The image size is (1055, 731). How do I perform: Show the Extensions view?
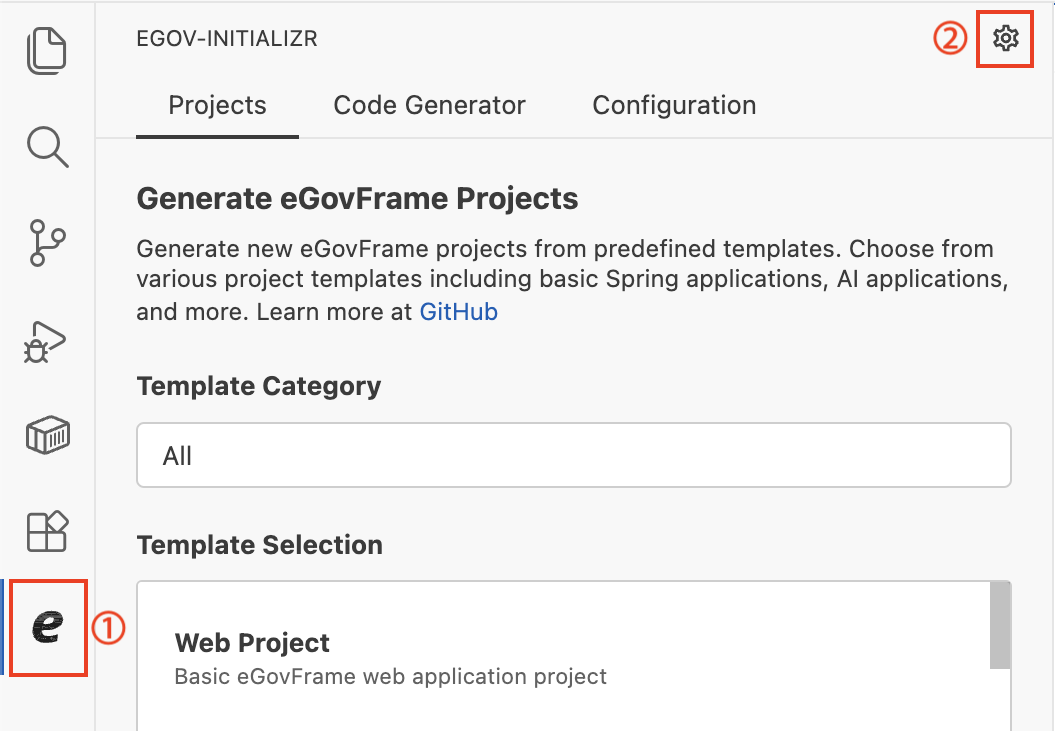coord(47,531)
